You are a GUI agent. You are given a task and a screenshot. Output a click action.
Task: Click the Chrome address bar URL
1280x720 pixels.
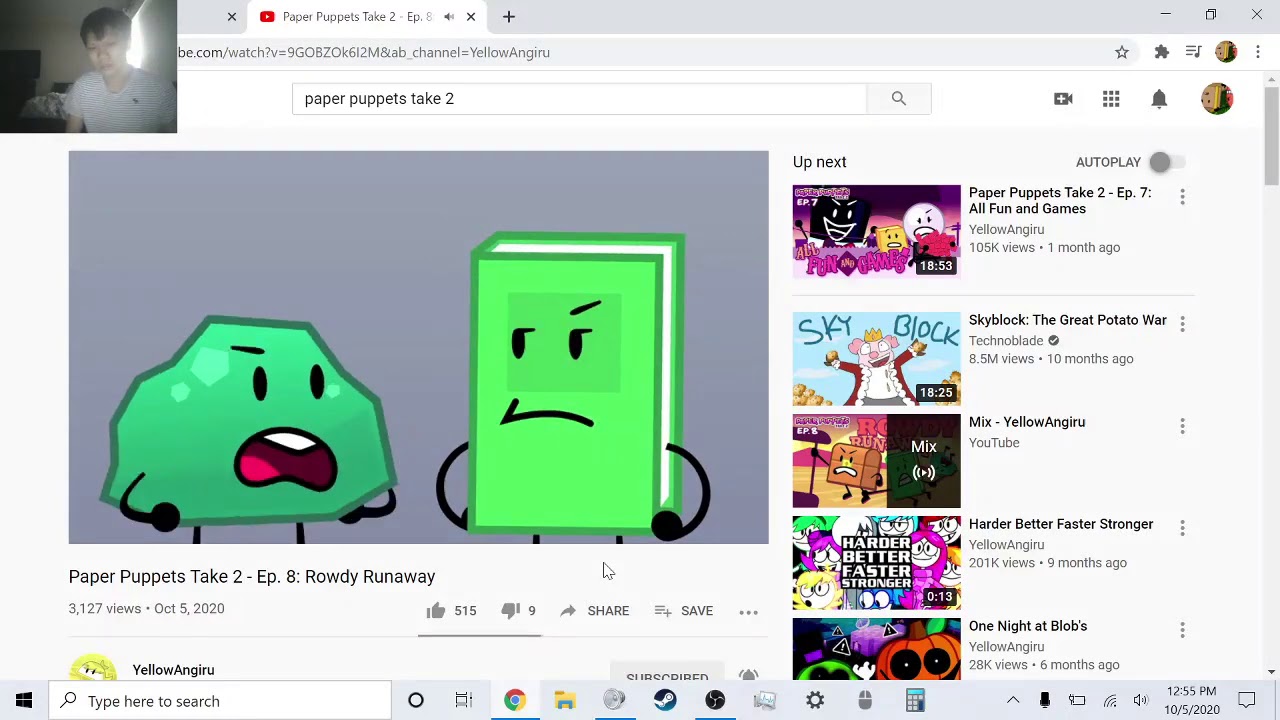click(x=365, y=52)
